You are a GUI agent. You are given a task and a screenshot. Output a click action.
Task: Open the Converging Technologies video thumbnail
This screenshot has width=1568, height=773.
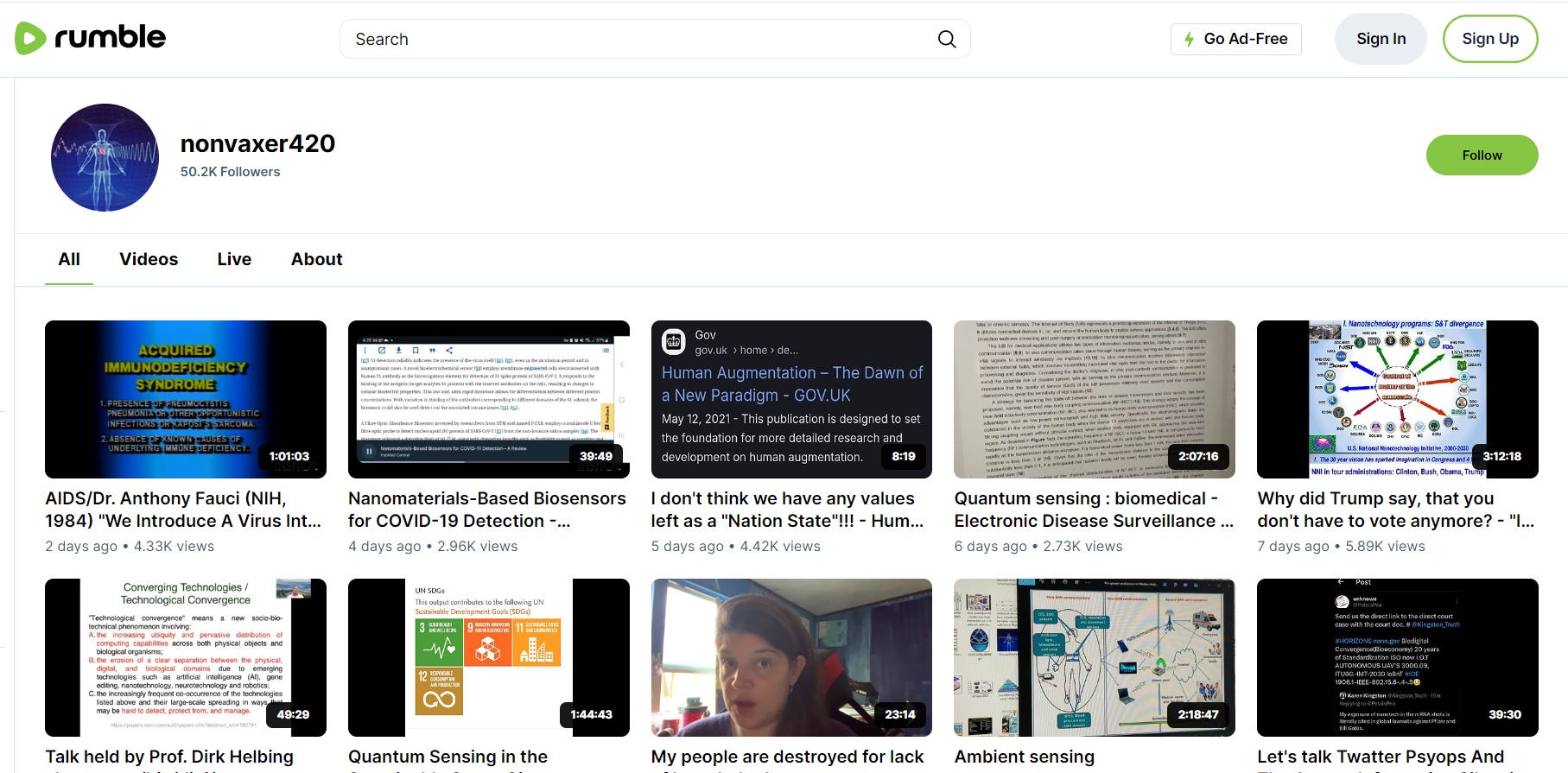click(186, 657)
